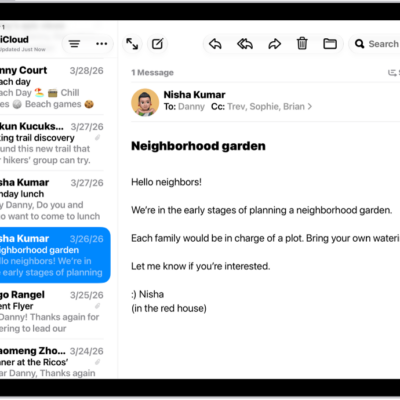Click the 3/26/26 date on the selected email

[87, 239]
